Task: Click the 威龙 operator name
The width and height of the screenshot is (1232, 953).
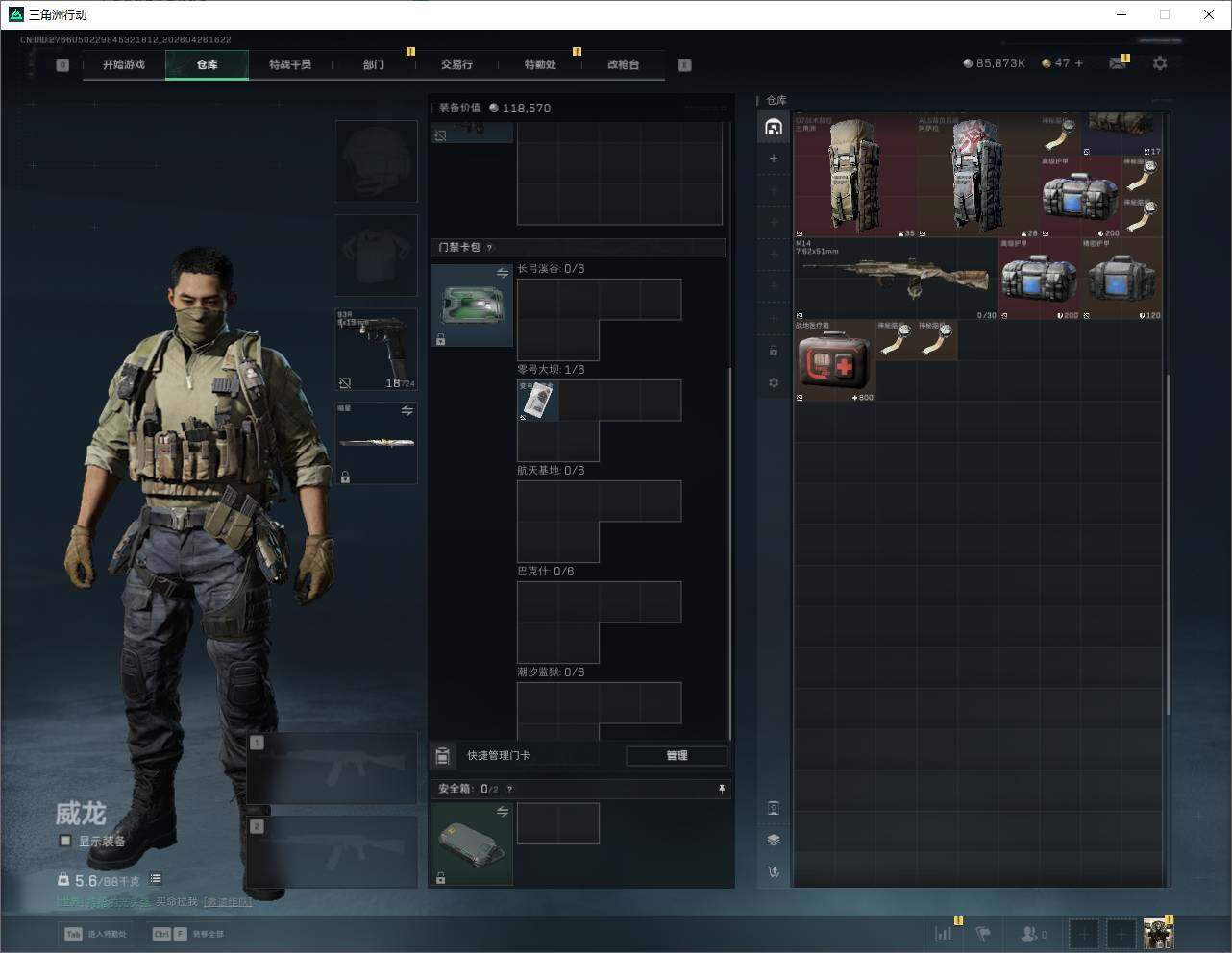Action: click(81, 814)
